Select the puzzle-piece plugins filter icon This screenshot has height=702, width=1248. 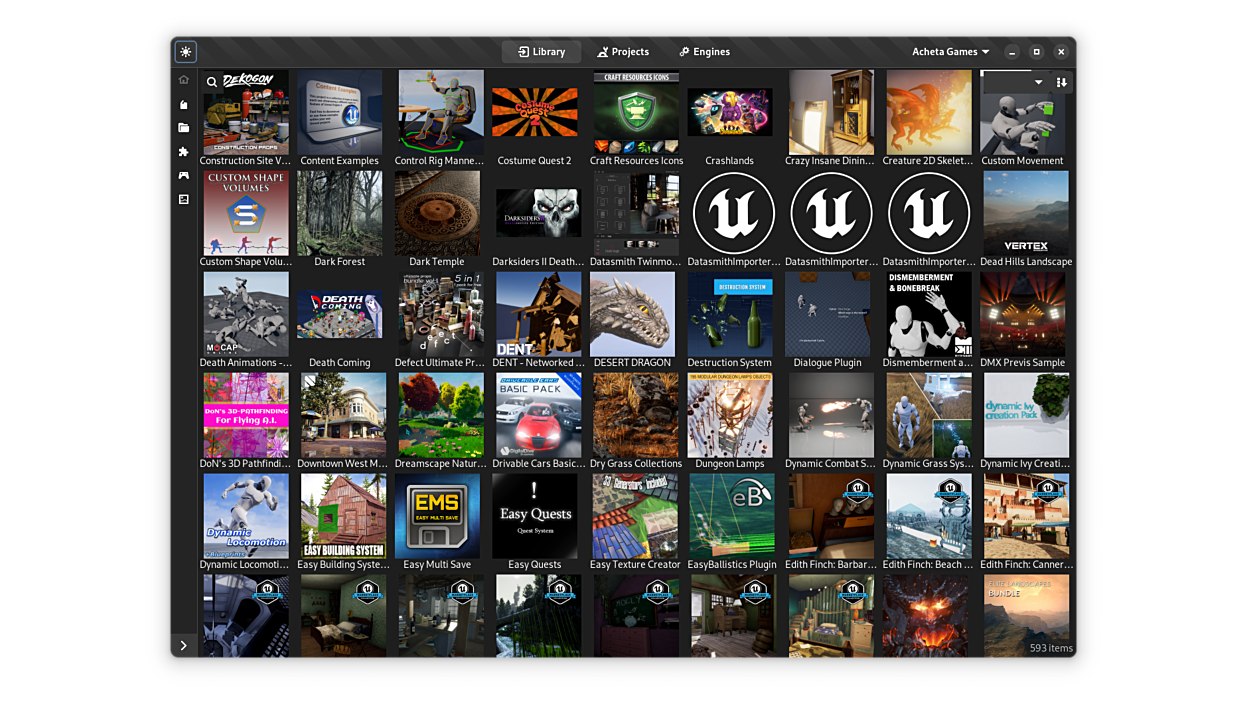[184, 152]
